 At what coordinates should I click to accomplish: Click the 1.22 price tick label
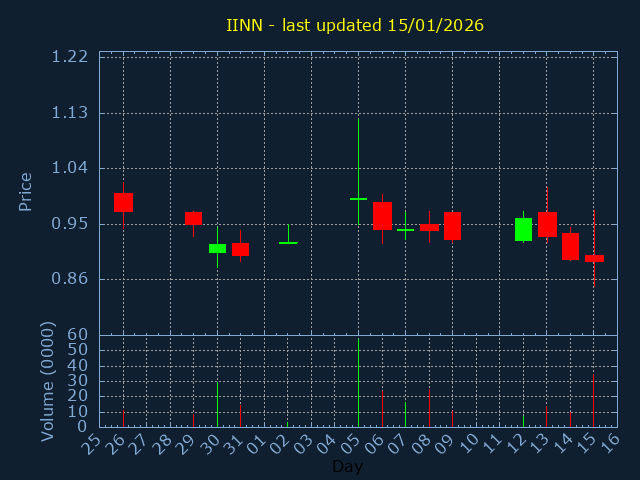69,57
